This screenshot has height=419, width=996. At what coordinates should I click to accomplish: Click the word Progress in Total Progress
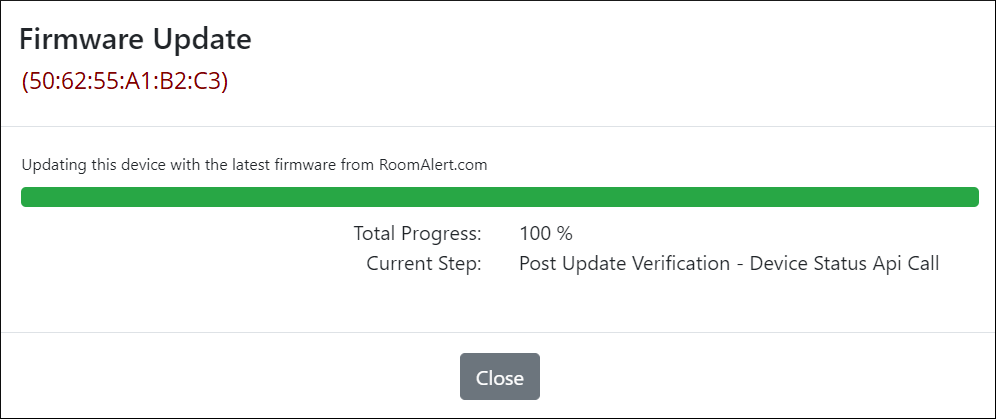tap(441, 234)
